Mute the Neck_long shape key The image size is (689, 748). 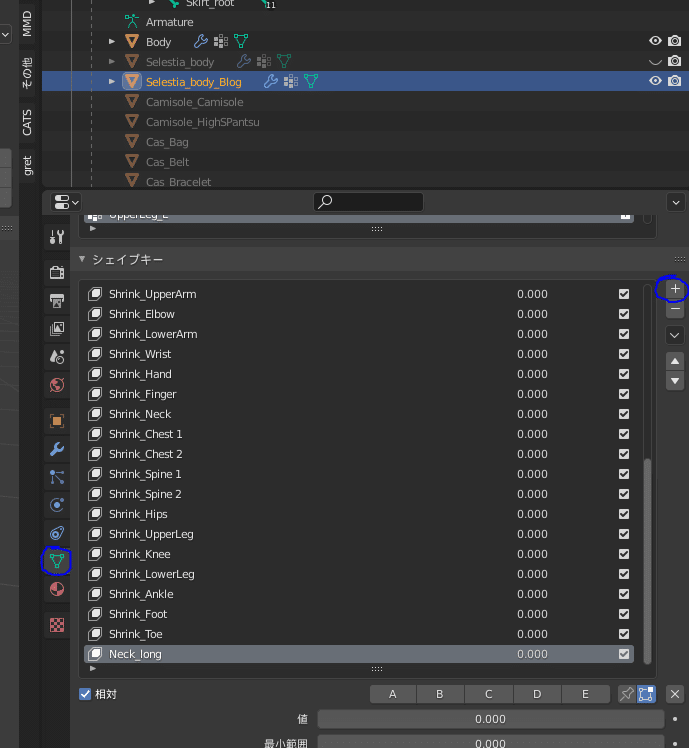[x=624, y=654]
